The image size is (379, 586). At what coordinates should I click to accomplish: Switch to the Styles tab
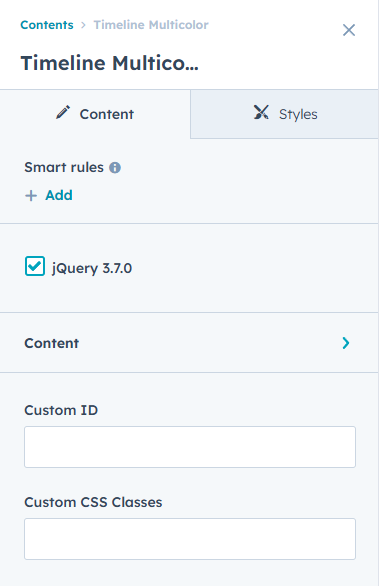284,114
